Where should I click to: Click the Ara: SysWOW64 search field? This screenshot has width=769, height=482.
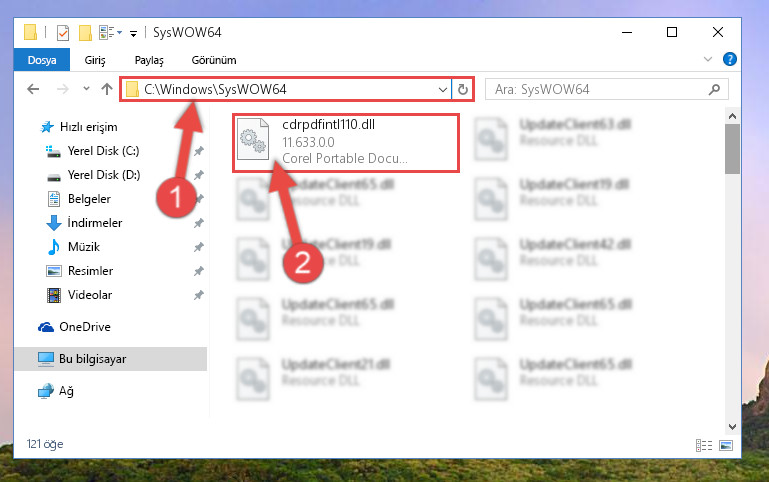598,89
